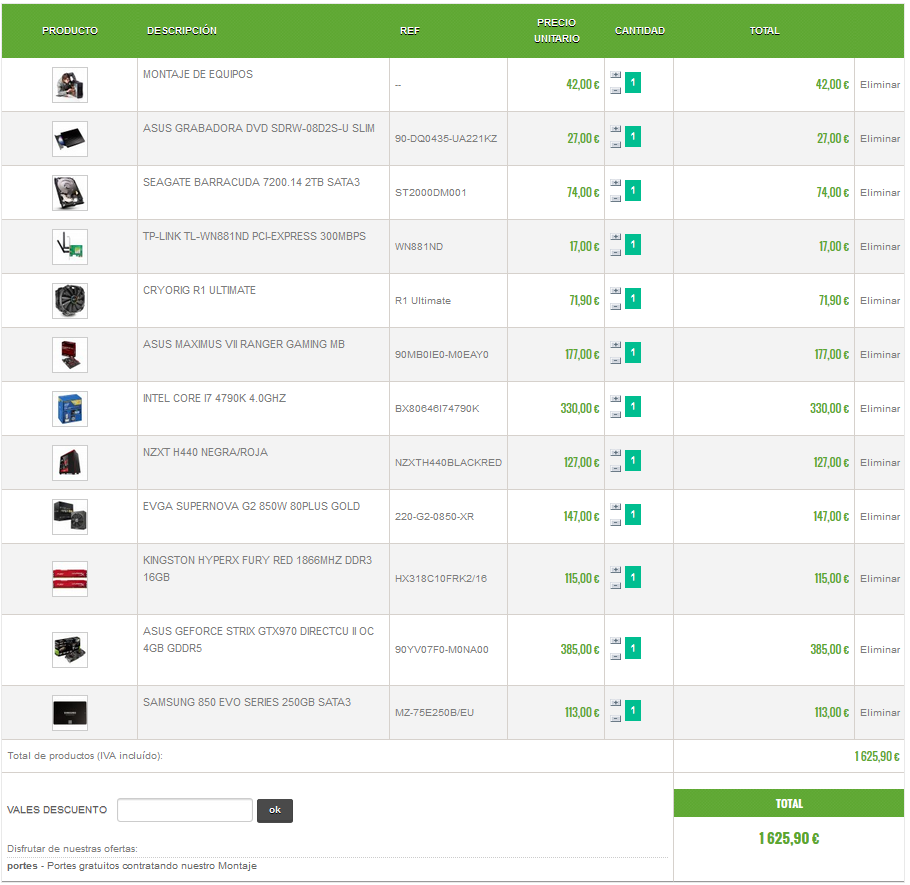The image size is (910, 885).
Task: Click Eliminar for ASUS MAXIMUS VII RANGER
Action: [880, 355]
